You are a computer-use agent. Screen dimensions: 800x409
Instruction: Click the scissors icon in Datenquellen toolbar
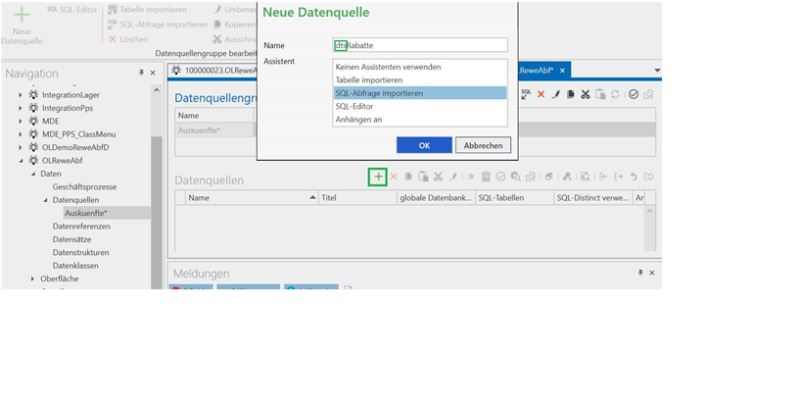pos(438,177)
